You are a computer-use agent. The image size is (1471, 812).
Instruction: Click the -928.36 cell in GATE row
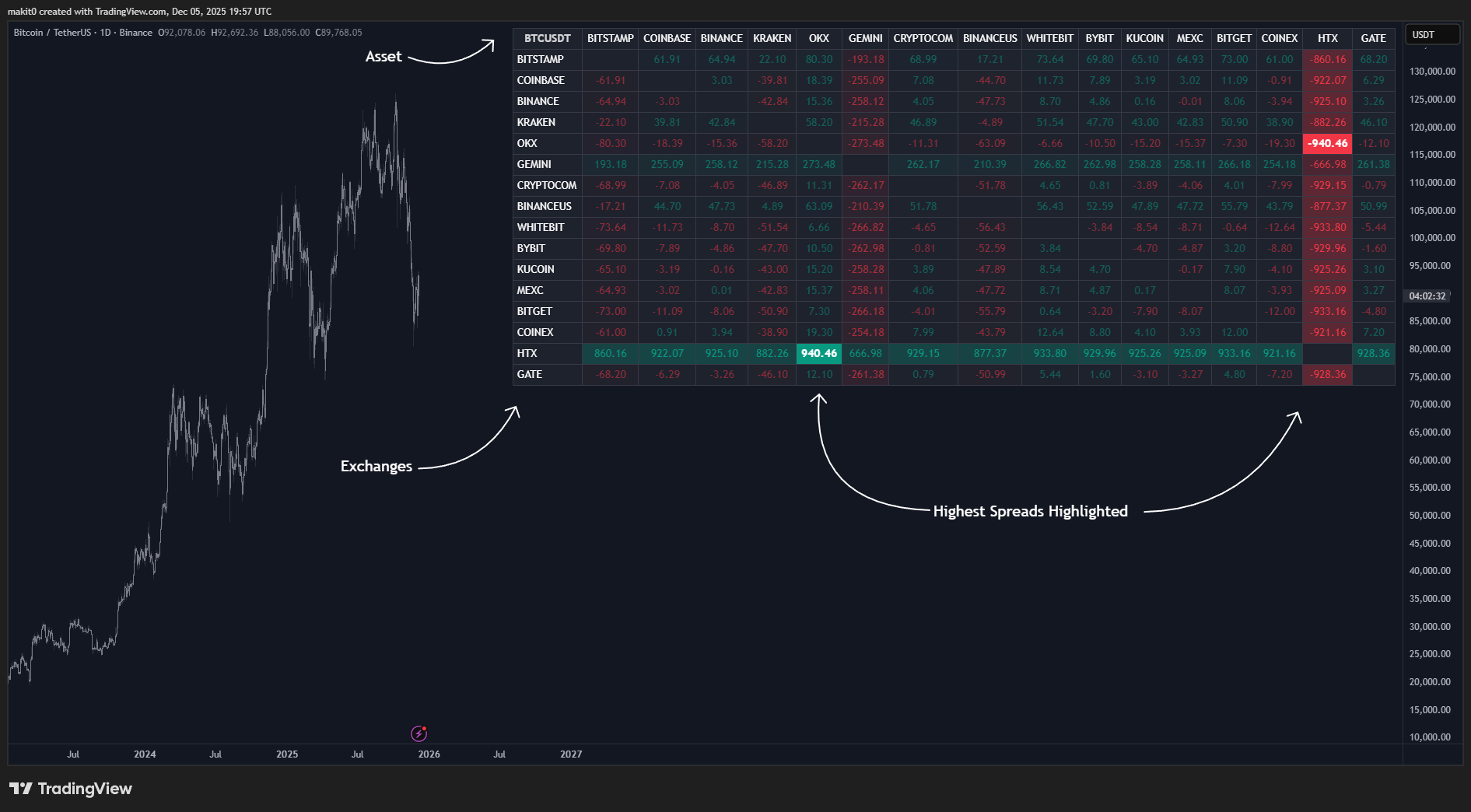coord(1328,374)
